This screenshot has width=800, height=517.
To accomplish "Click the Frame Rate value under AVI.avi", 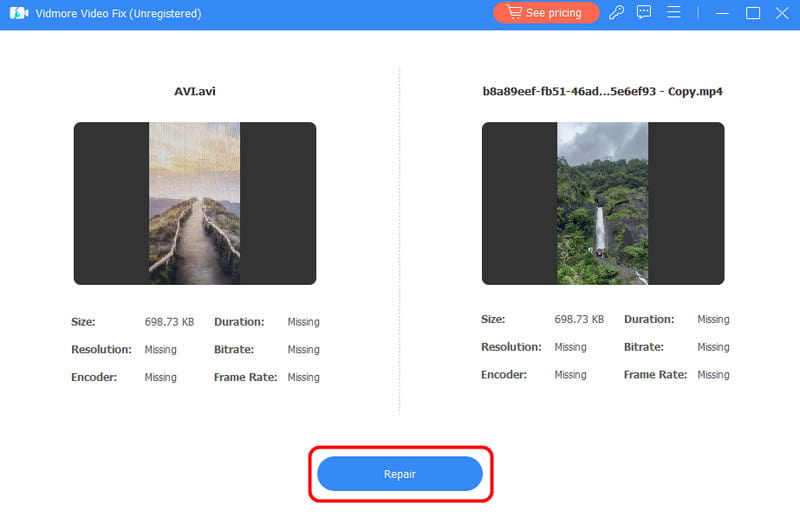I will 303,377.
